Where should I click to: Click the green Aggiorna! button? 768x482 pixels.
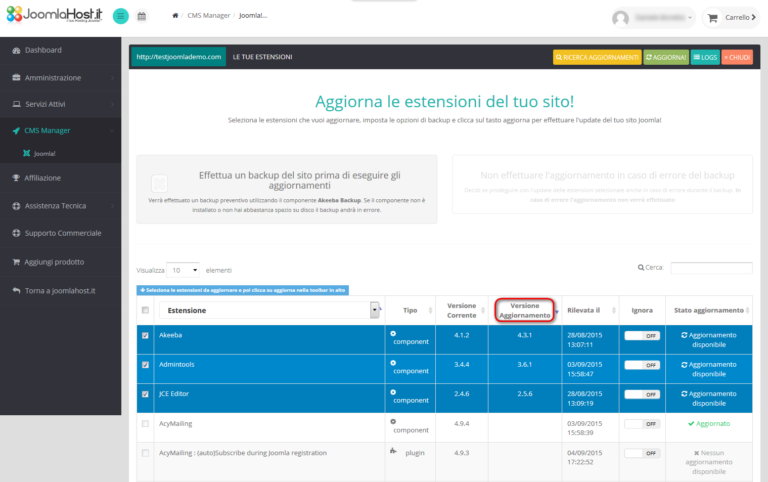click(666, 58)
